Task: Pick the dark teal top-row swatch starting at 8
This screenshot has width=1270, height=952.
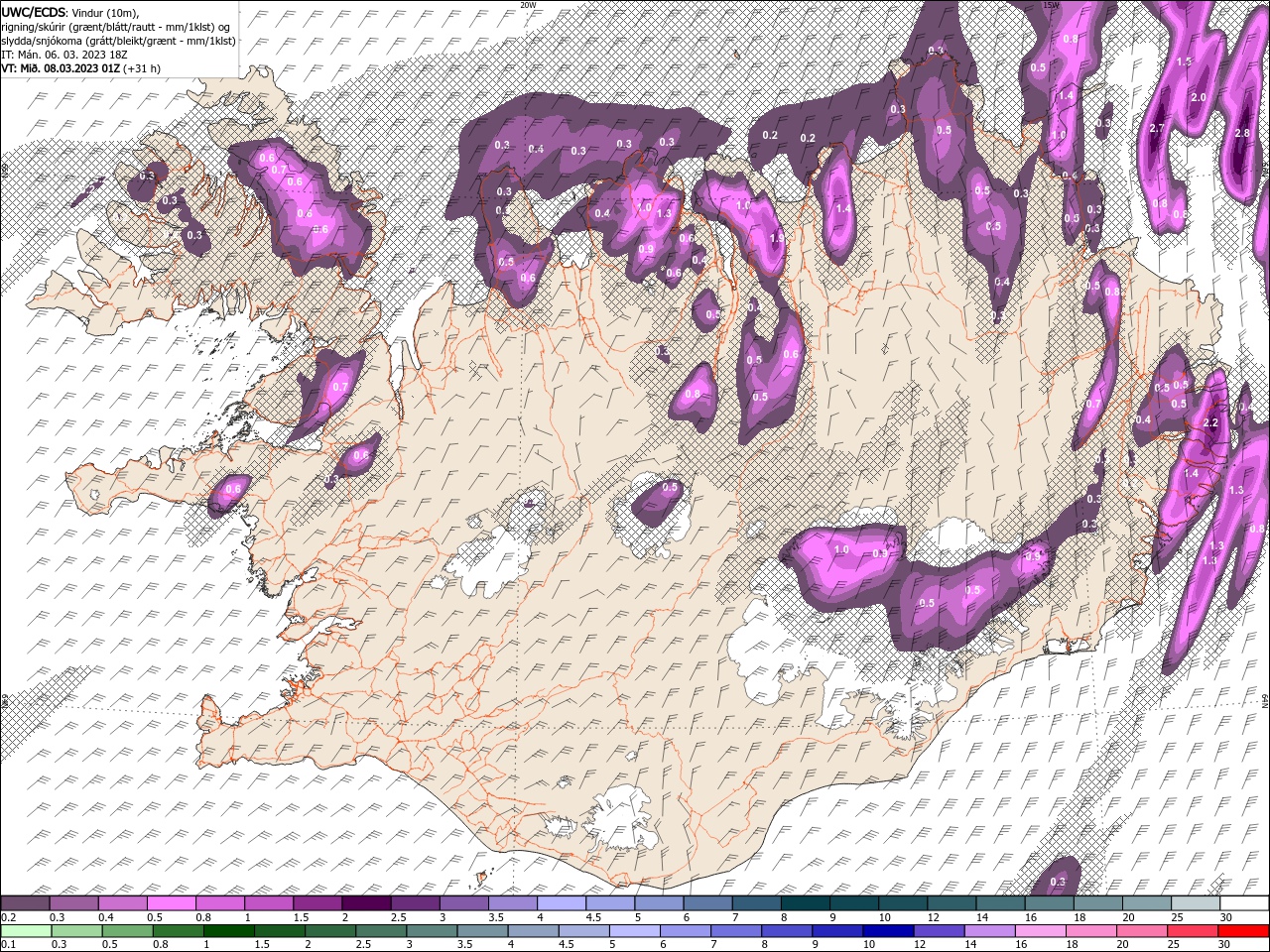Action: (x=804, y=903)
